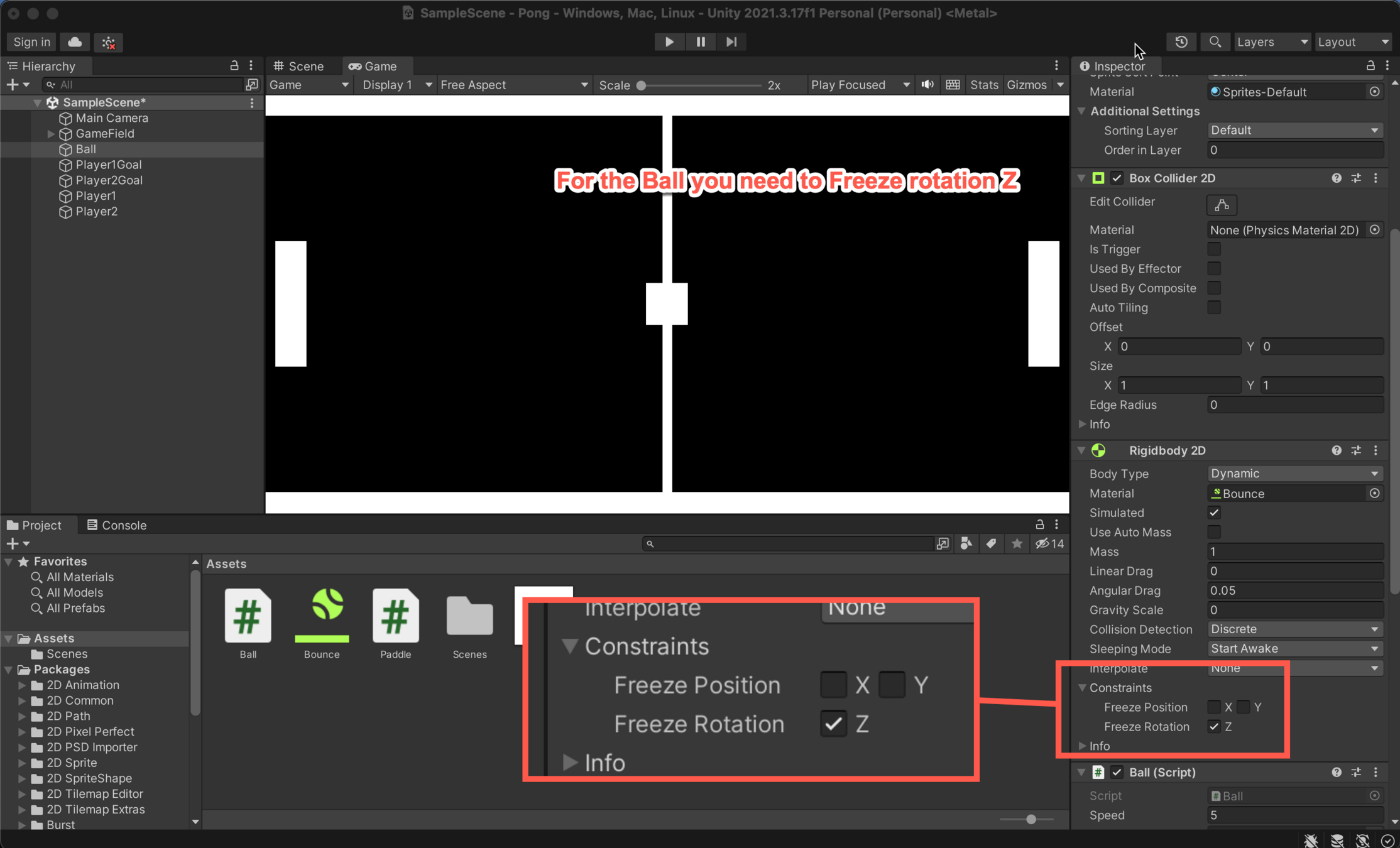1400x848 pixels.
Task: Click the Edit Collider button icon
Action: coord(1222,204)
